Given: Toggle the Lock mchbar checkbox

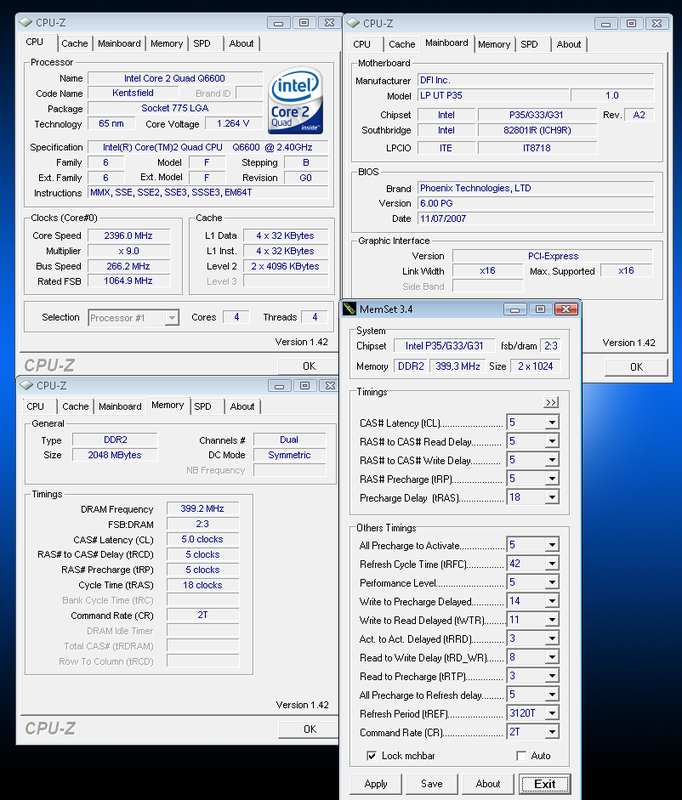Looking at the screenshot, I should point(371,756).
